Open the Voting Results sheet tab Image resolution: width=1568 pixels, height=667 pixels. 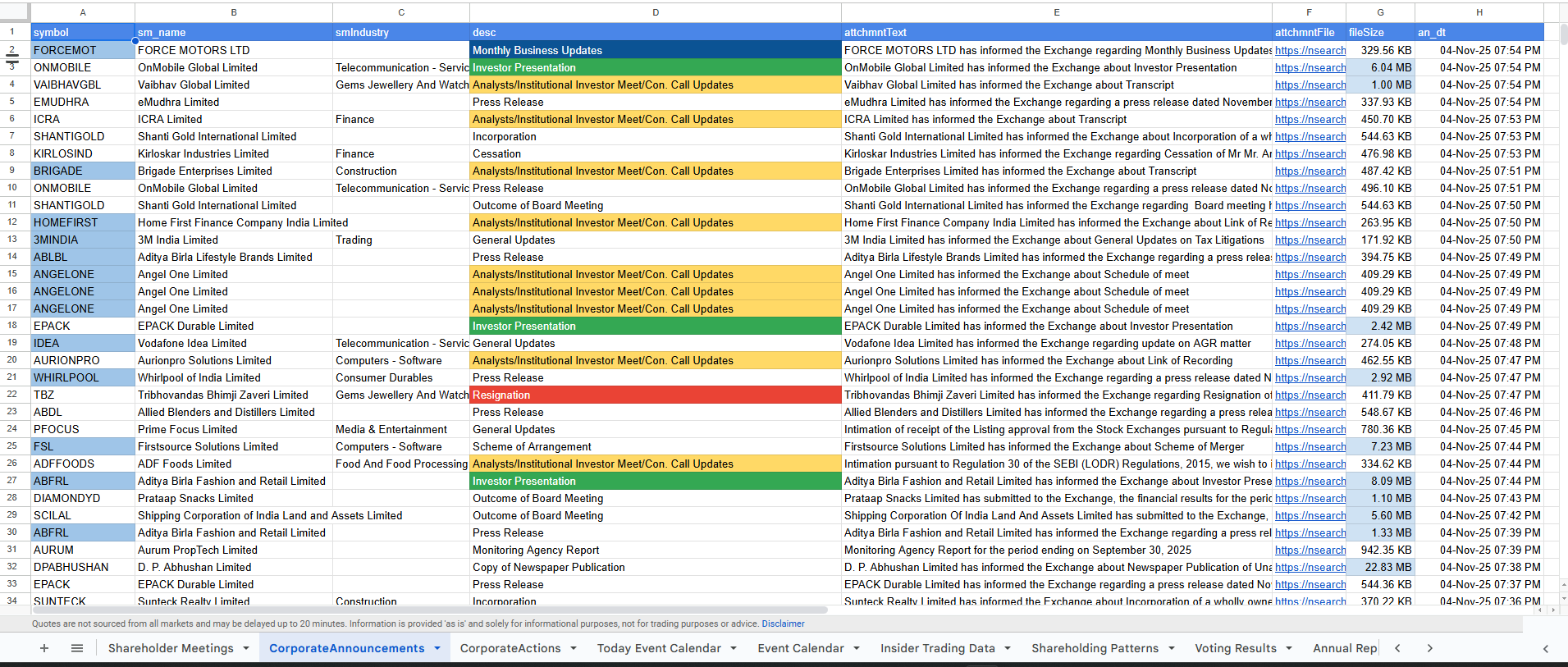click(1235, 648)
